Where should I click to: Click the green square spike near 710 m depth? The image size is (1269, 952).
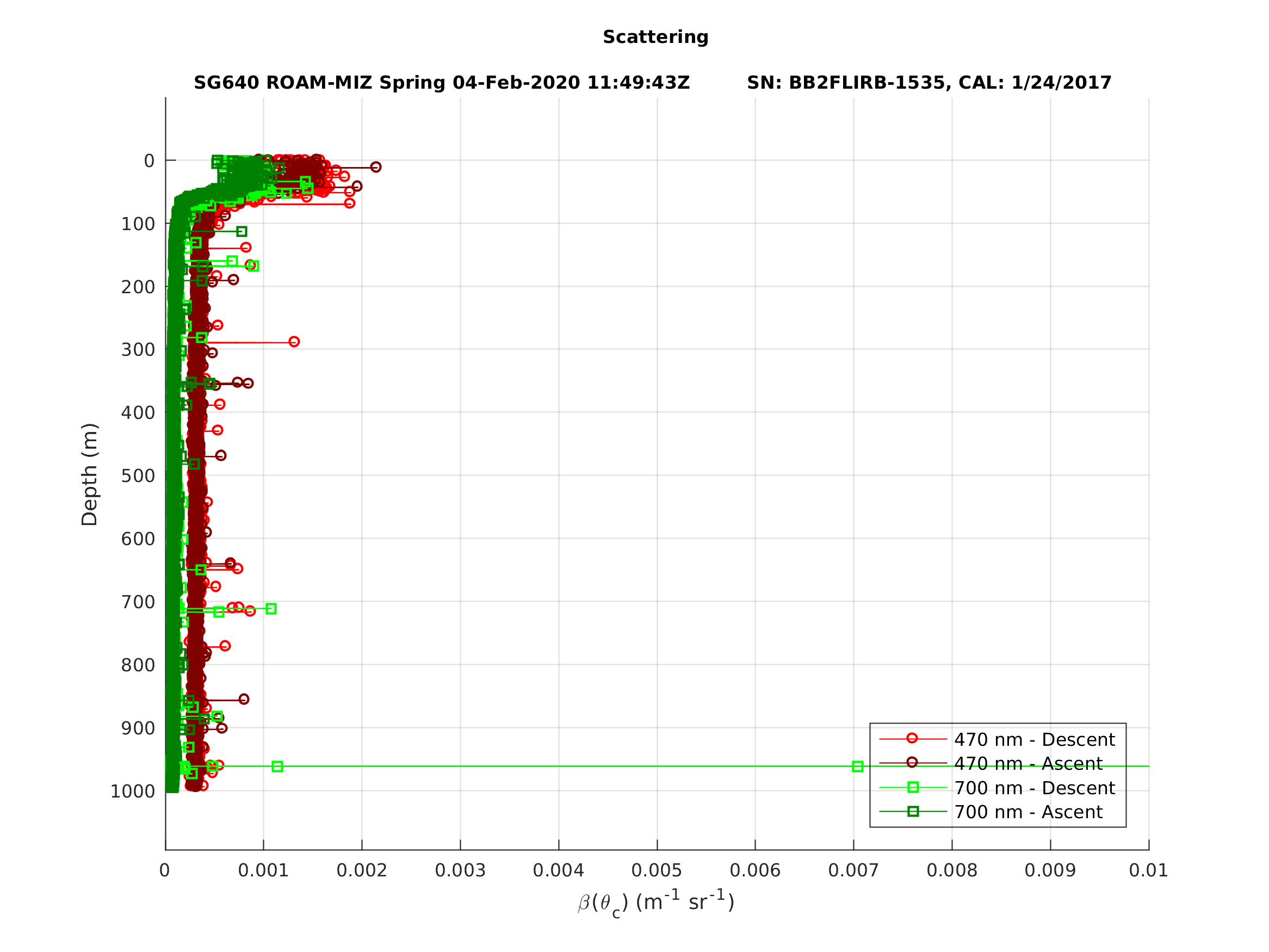[x=271, y=609]
